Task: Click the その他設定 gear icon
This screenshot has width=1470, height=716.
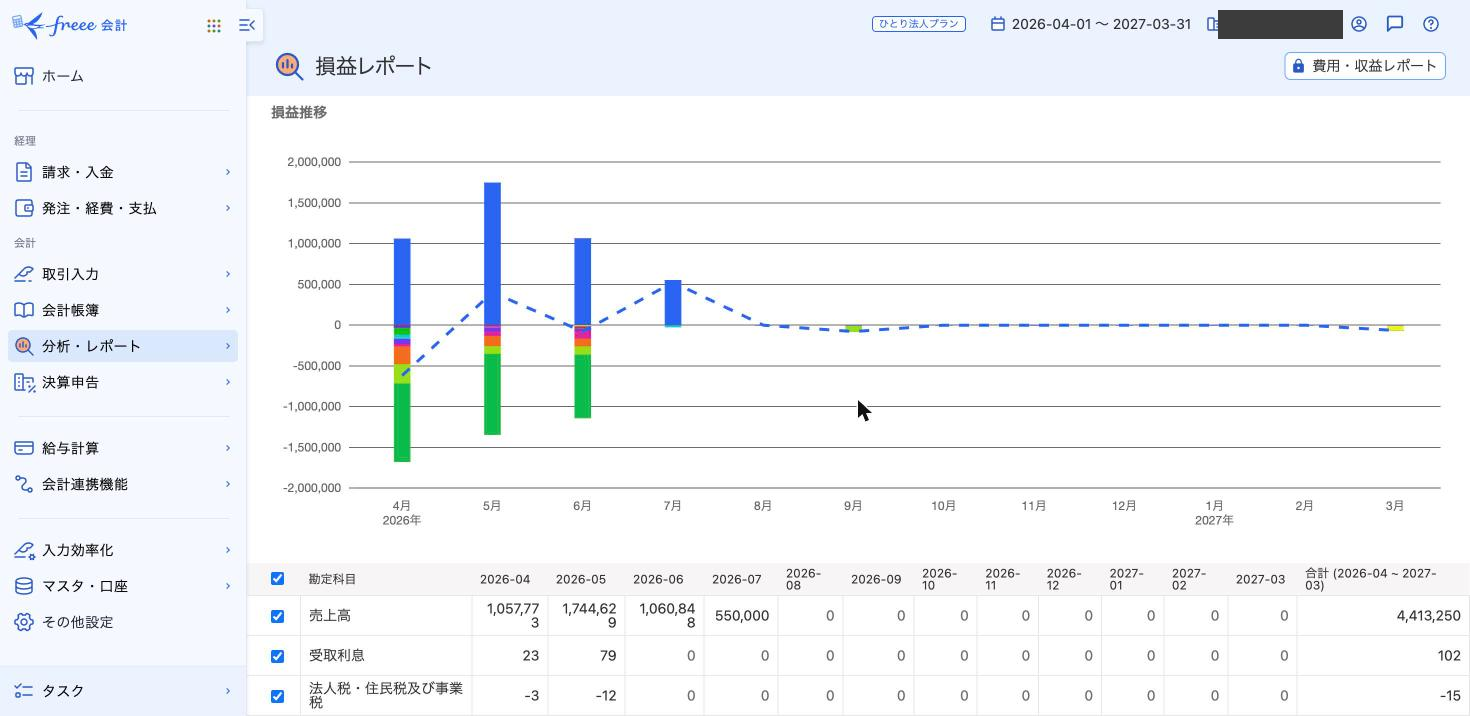Action: 24,622
